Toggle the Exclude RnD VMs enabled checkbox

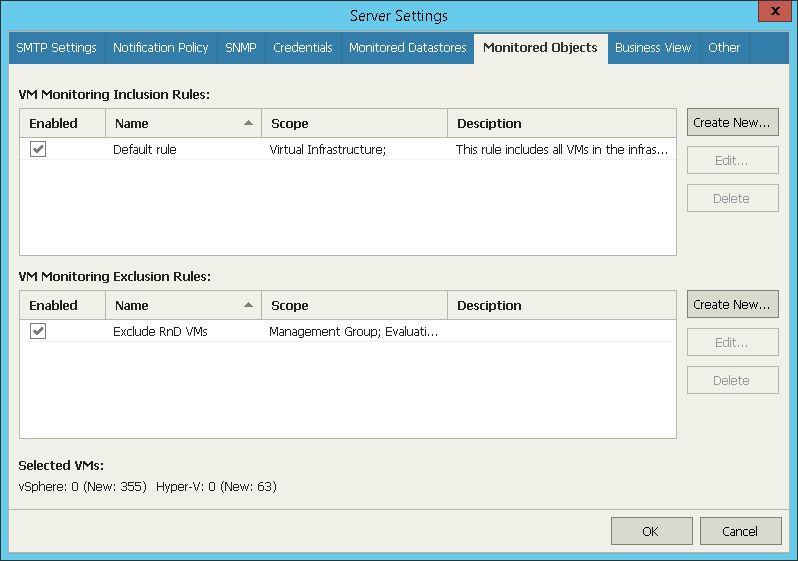(38, 331)
